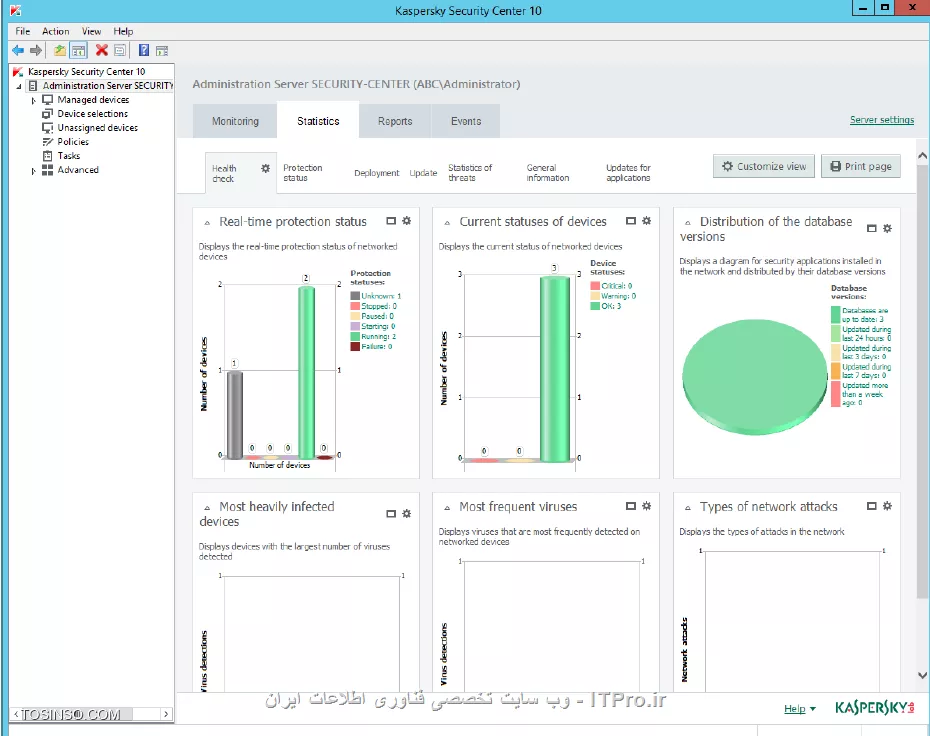Open the Updates for applications page
The width and height of the screenshot is (930, 736).
(x=628, y=173)
